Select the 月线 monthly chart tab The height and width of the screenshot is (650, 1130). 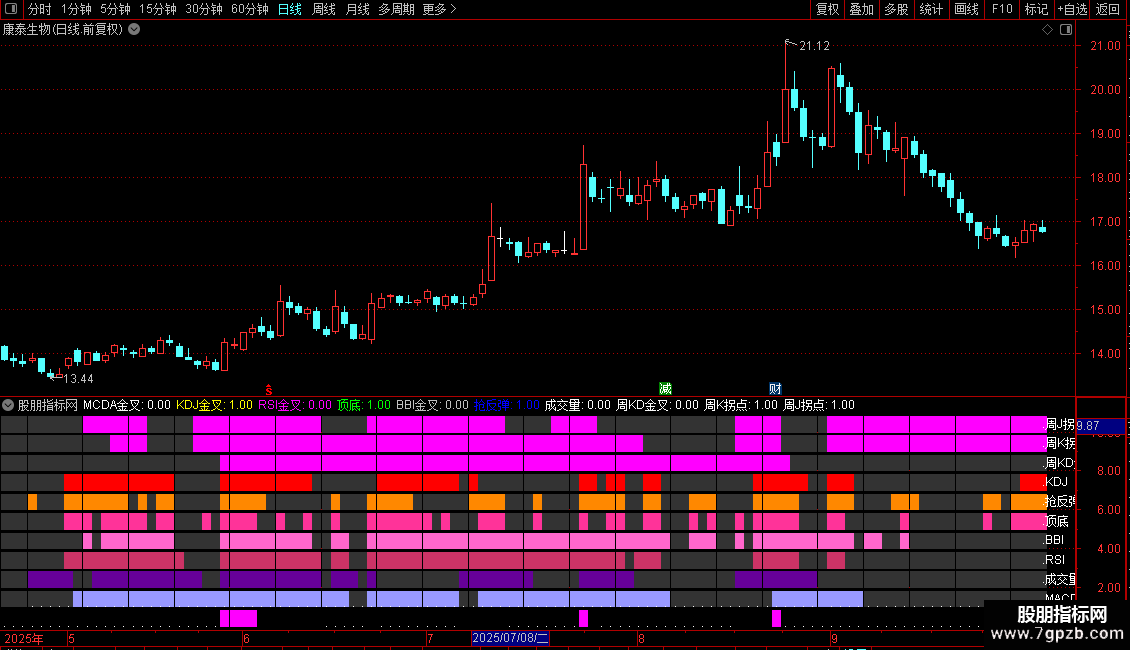(x=357, y=9)
